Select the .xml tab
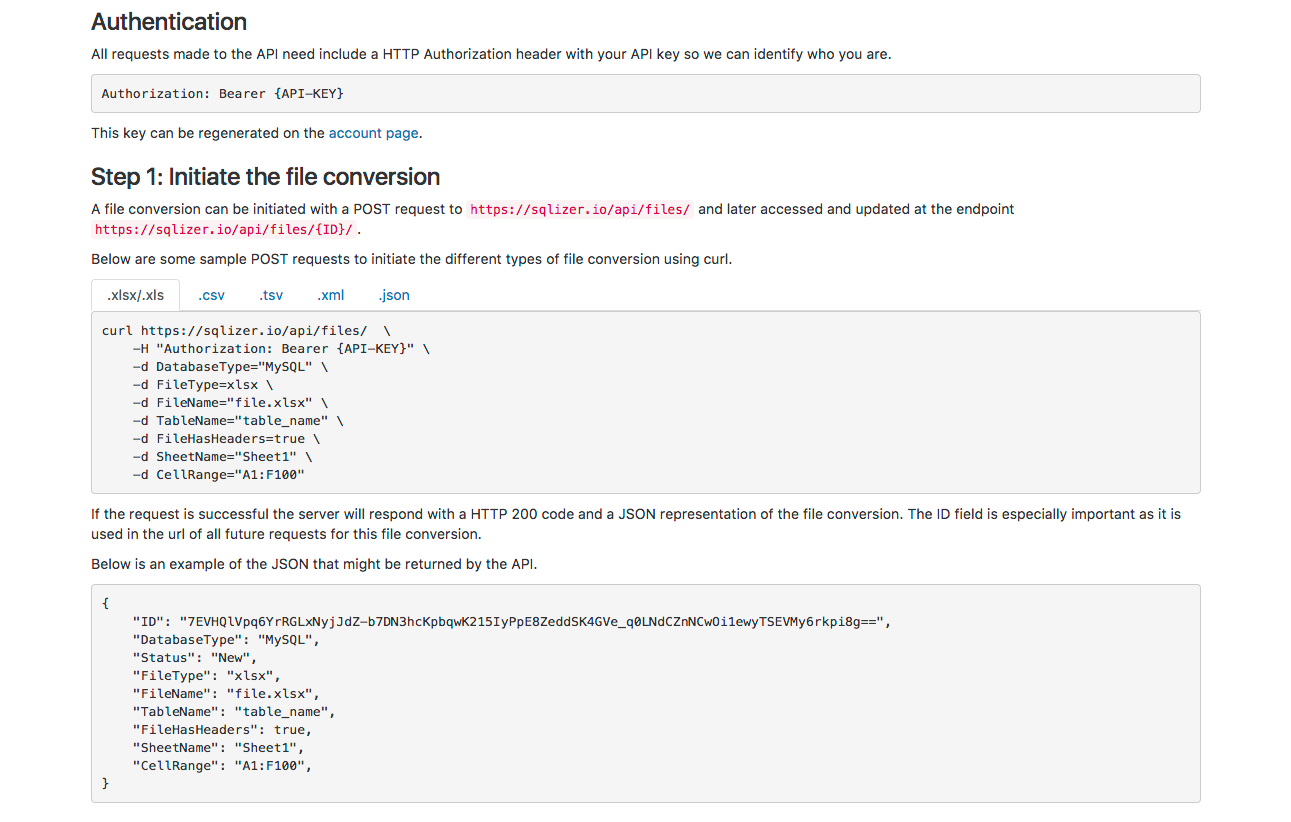The height and width of the screenshot is (822, 1291). pos(330,295)
